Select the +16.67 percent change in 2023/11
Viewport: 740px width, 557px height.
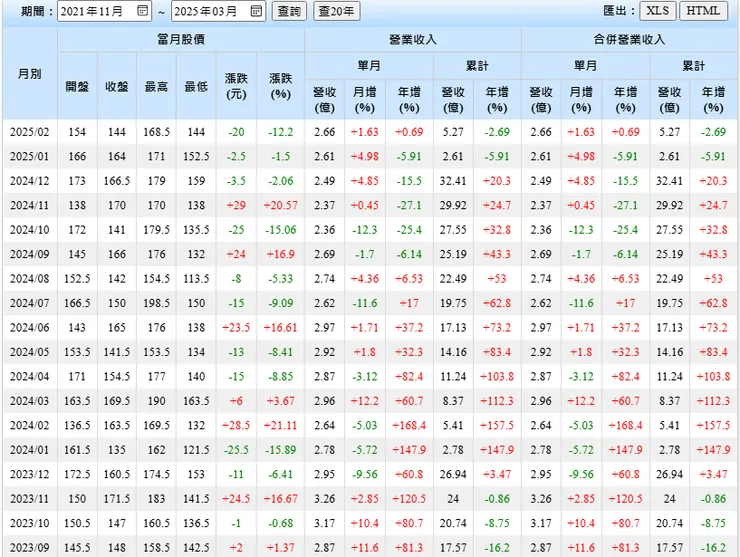[281, 499]
